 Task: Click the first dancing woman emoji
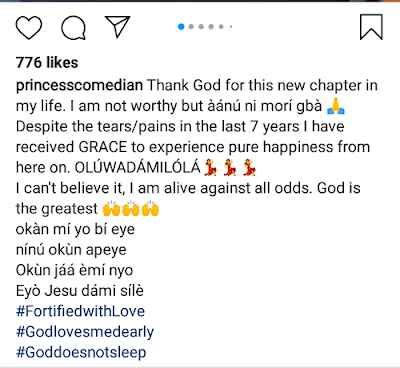tap(211, 168)
